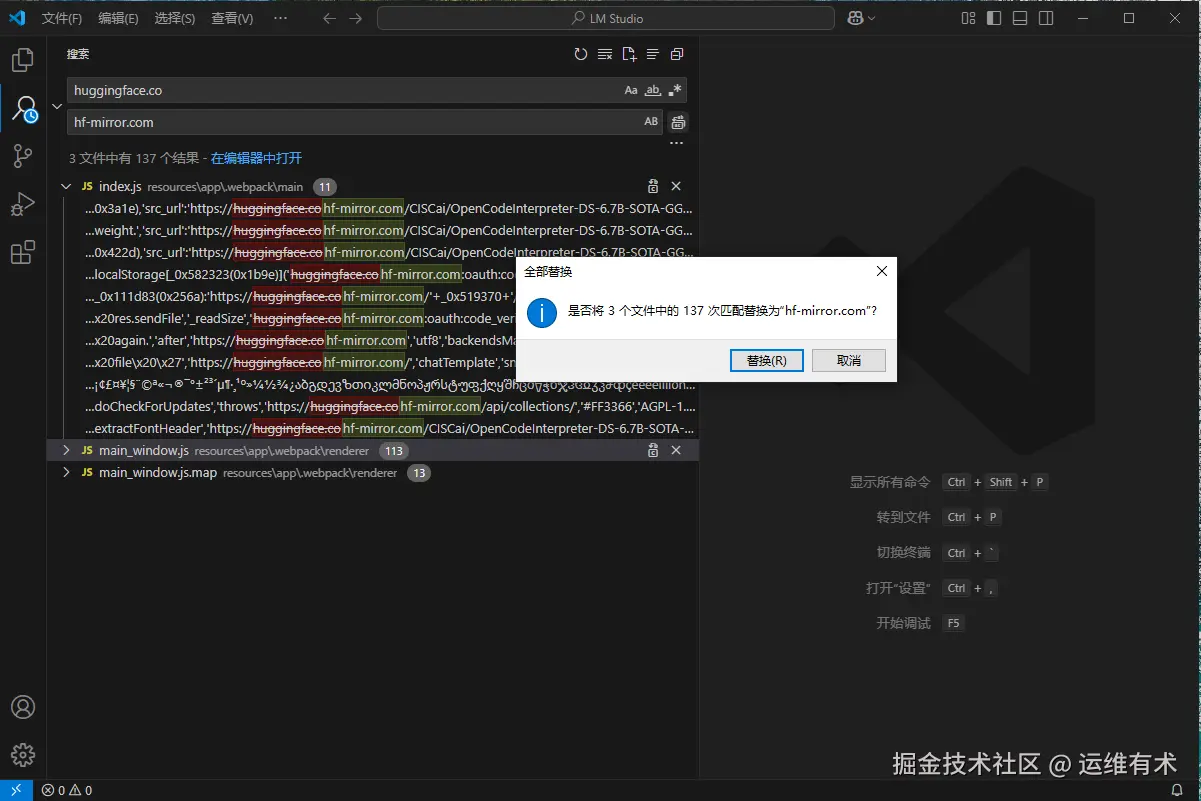Expand the main_window.js search results

click(66, 450)
